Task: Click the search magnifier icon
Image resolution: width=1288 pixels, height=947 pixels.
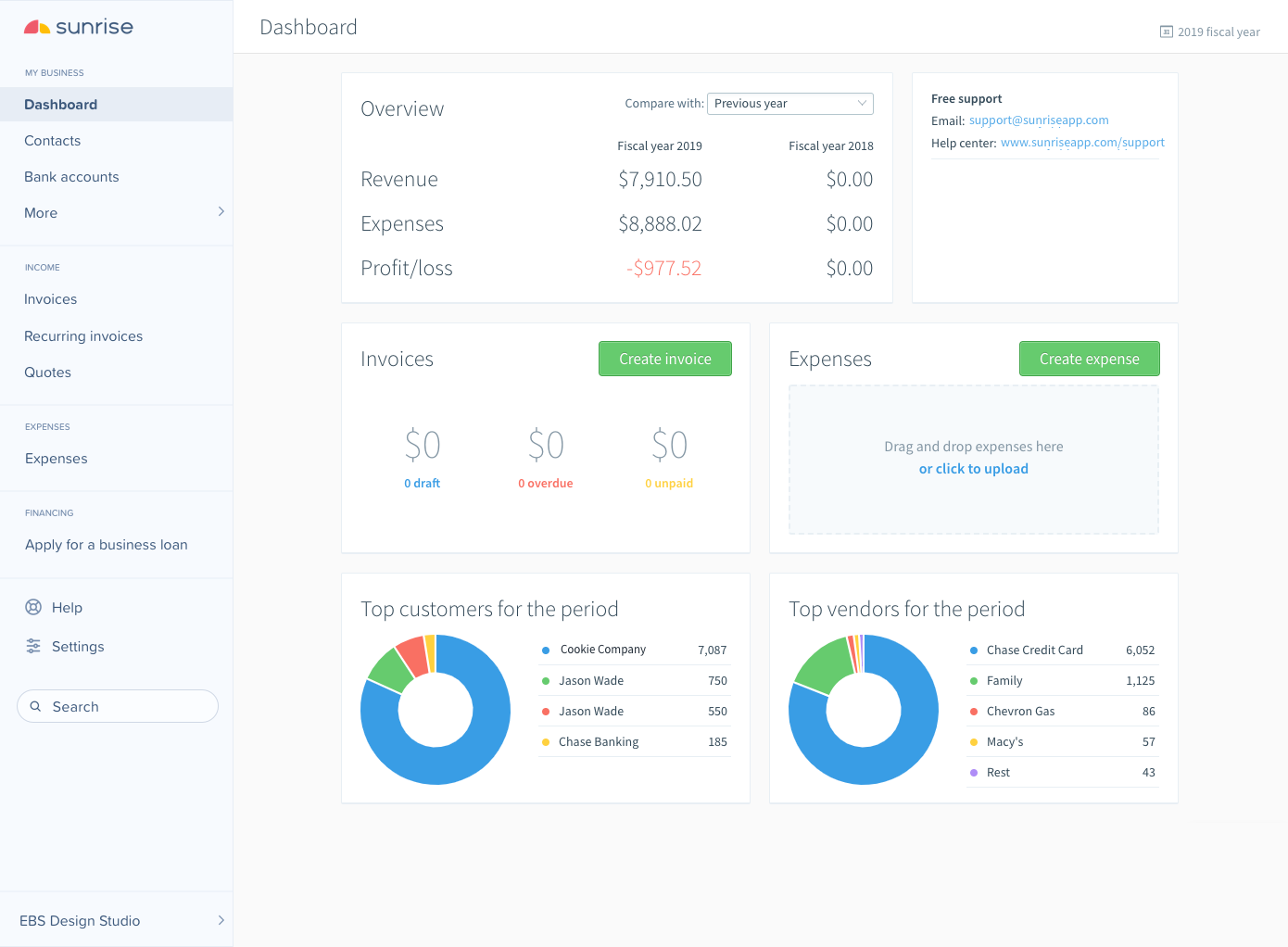Action: [36, 706]
